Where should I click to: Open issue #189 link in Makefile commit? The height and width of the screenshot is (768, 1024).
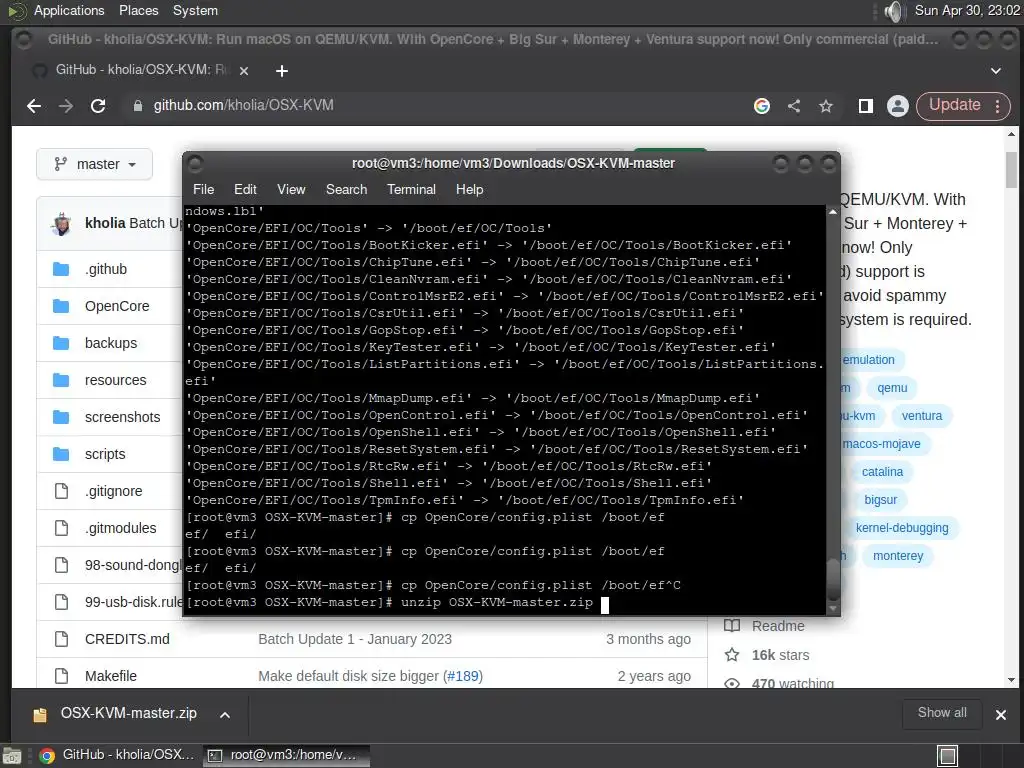coord(464,677)
